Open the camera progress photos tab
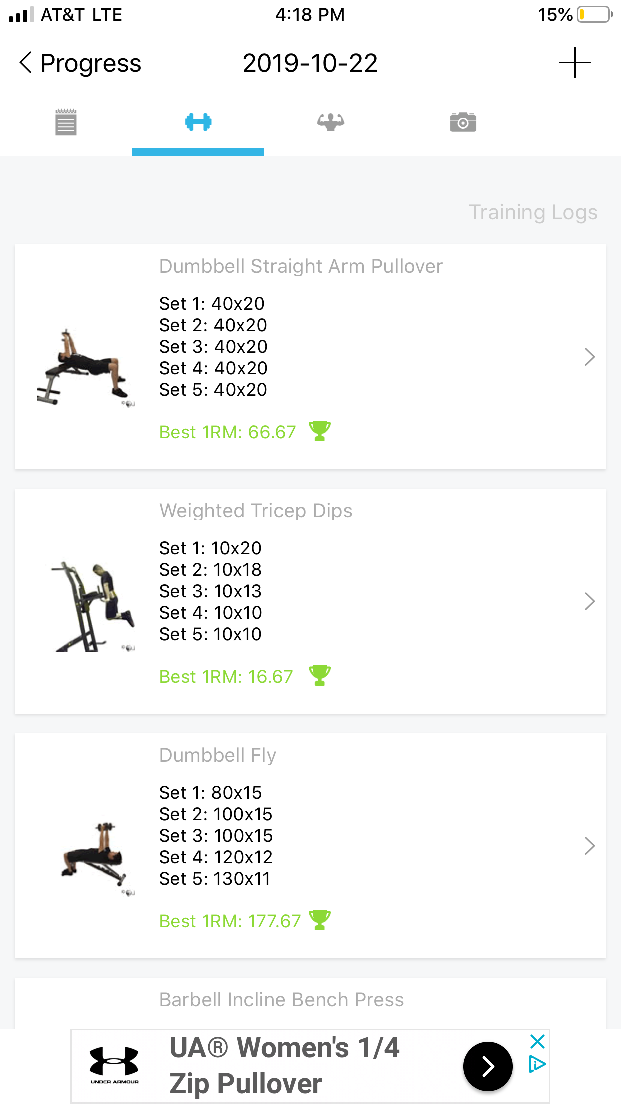The image size is (621, 1104). (x=463, y=122)
